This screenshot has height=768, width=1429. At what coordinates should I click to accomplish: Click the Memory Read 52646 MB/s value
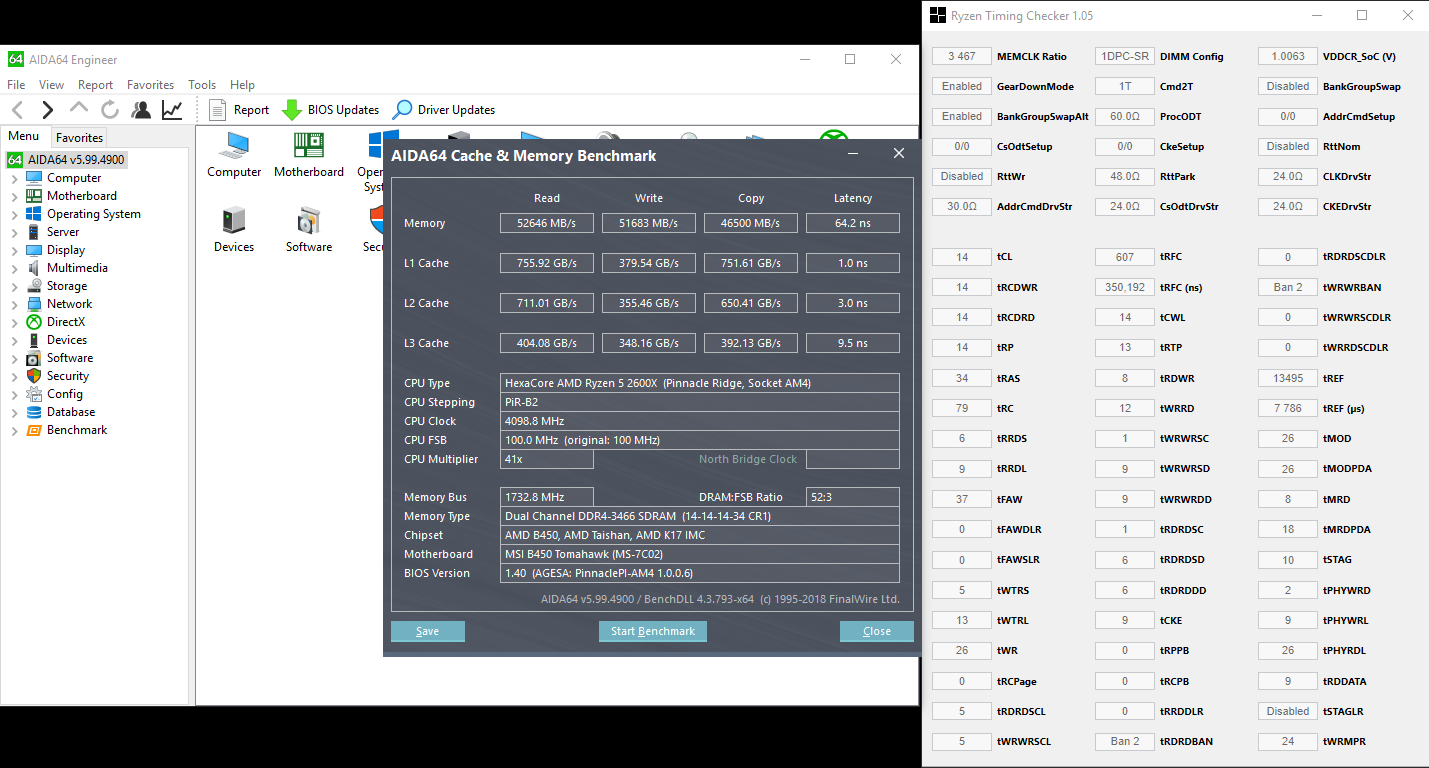click(x=547, y=223)
